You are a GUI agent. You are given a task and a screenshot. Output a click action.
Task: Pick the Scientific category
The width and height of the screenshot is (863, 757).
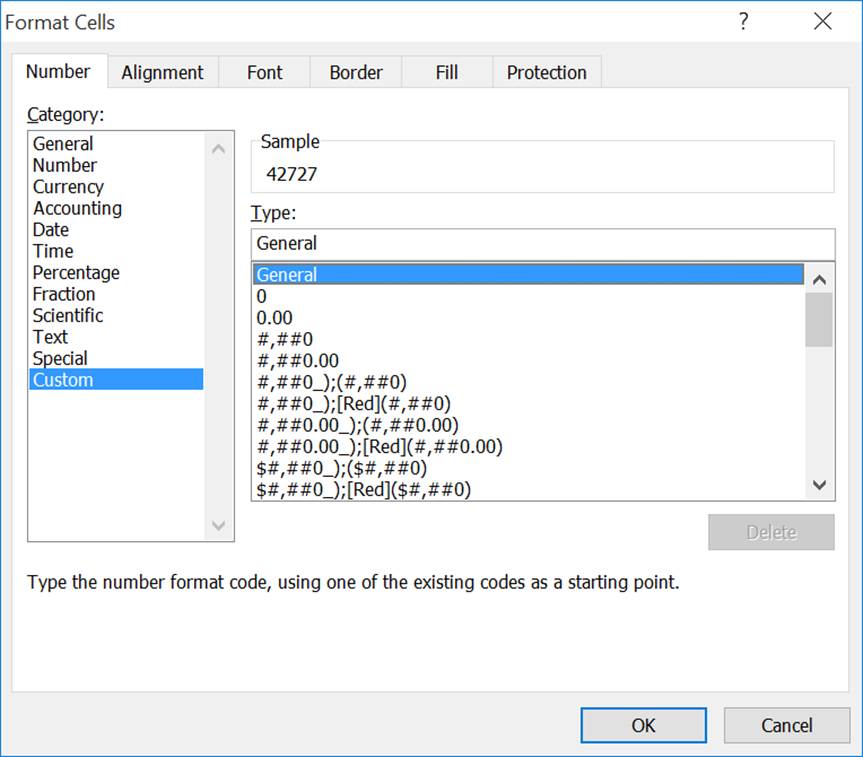(x=116, y=315)
